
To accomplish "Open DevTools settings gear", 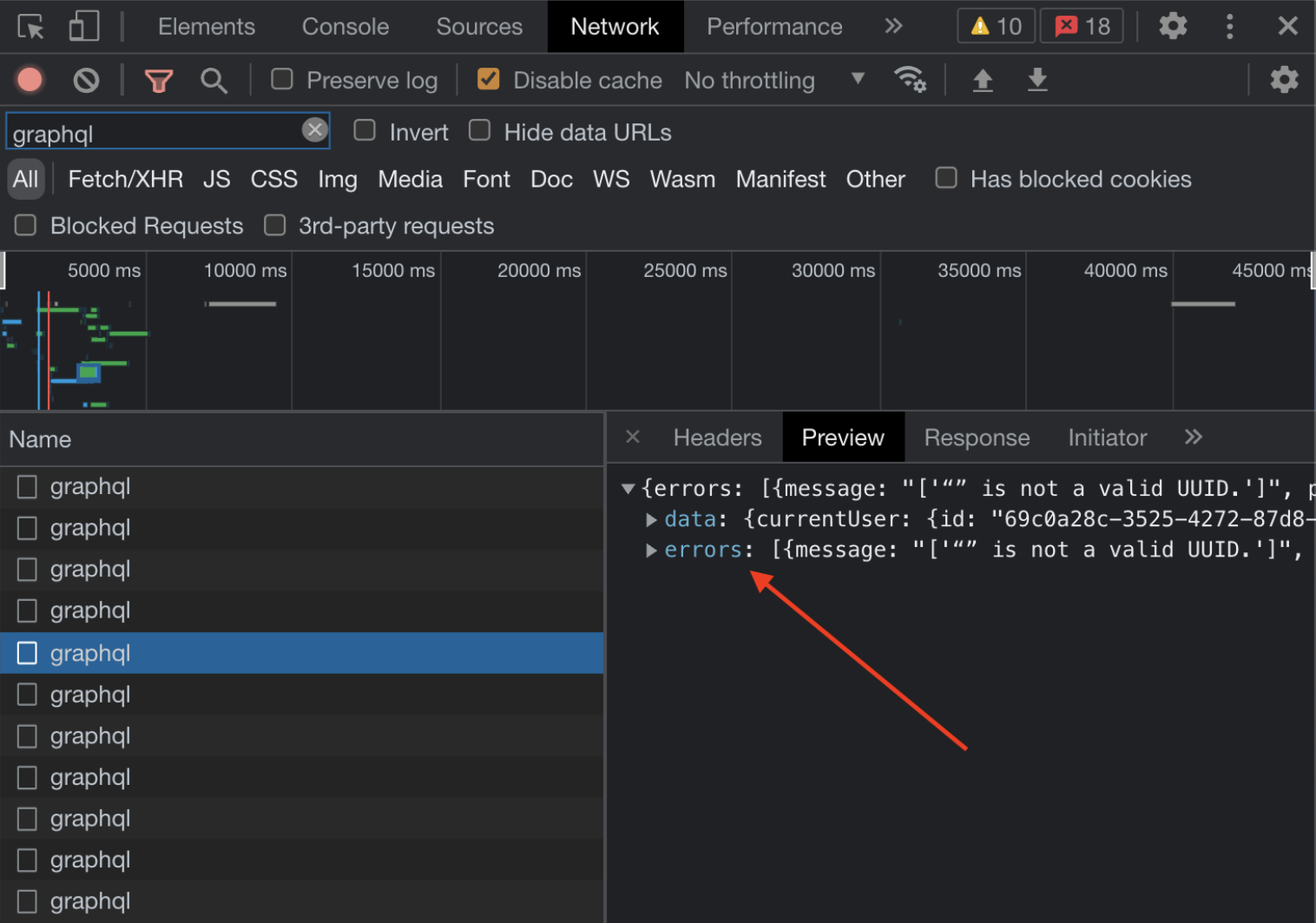I will coord(1173,26).
